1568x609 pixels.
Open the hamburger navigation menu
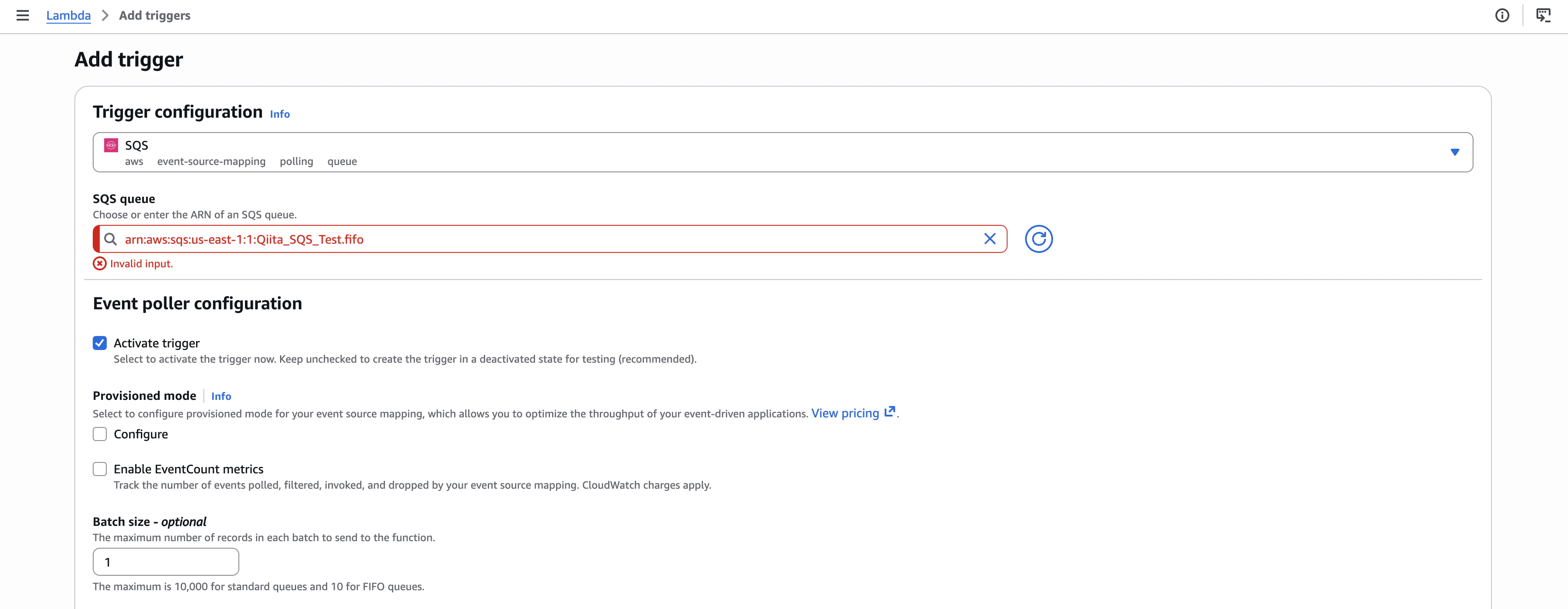point(22,15)
